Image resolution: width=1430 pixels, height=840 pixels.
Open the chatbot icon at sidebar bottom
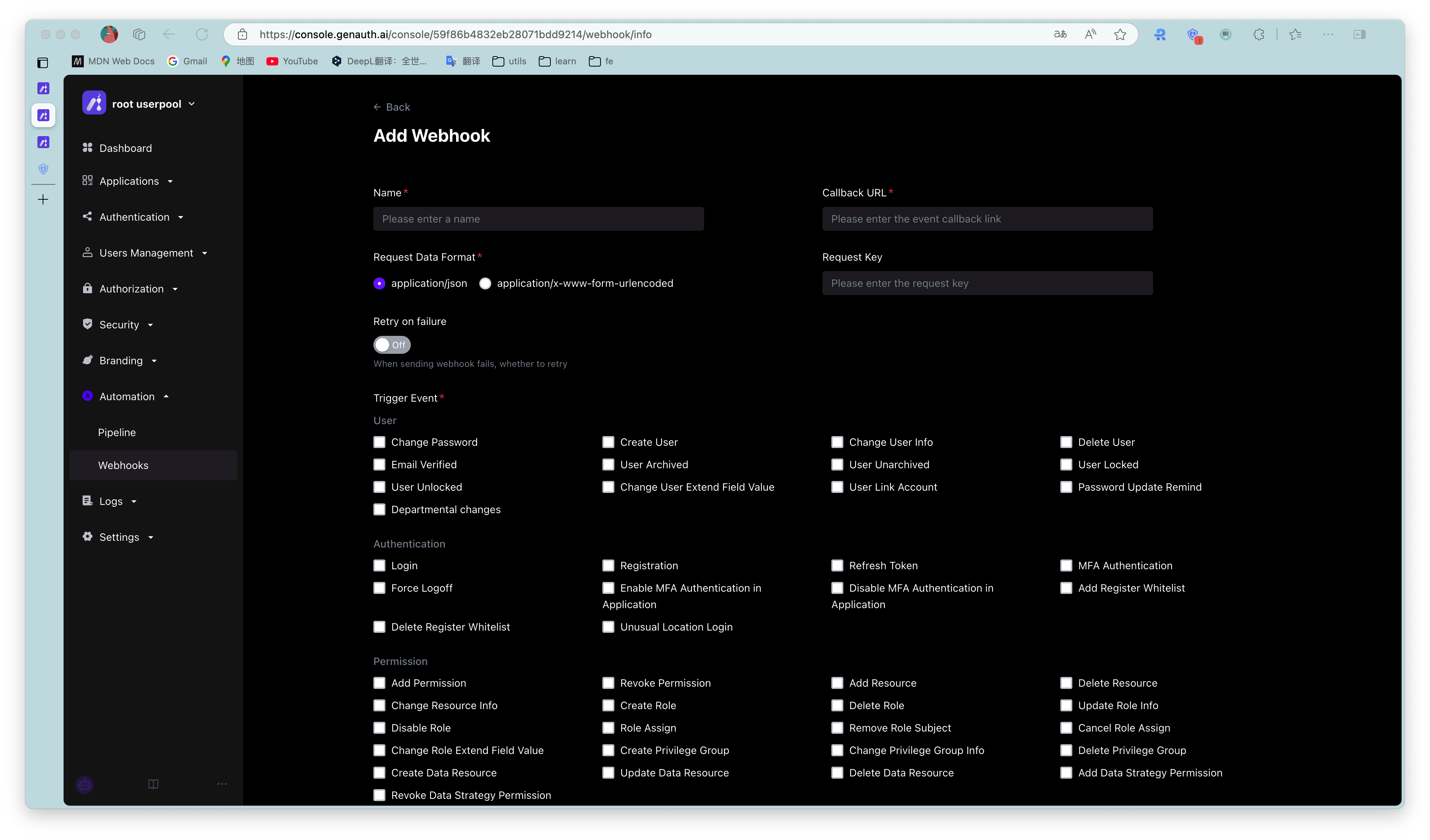click(x=85, y=784)
